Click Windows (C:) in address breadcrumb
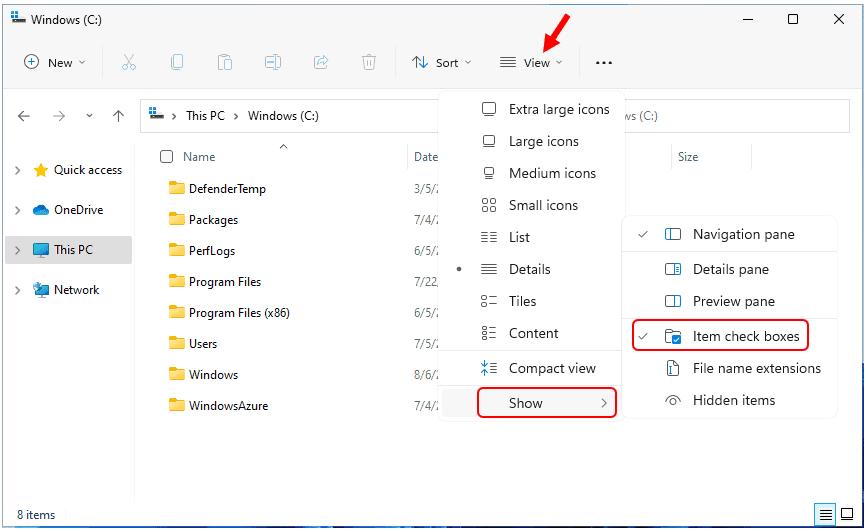867x530 pixels. pos(283,116)
